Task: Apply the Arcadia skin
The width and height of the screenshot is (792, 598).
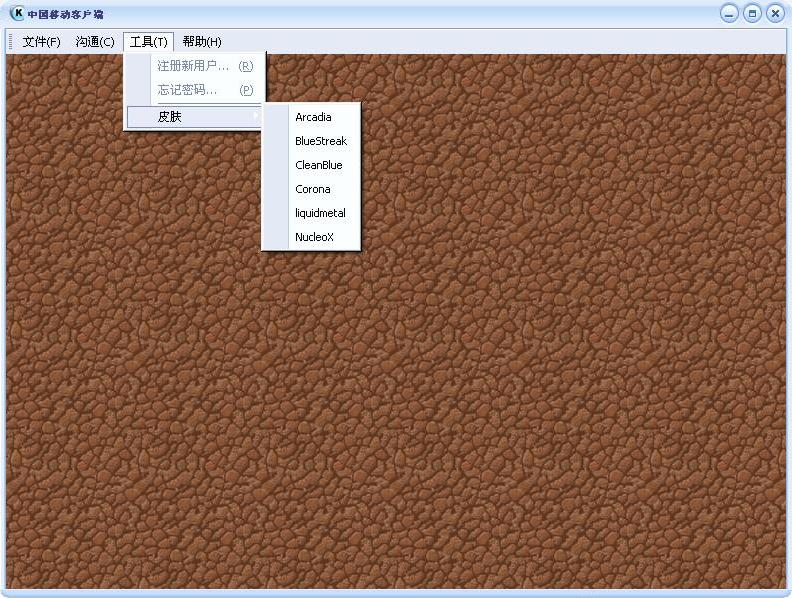Action: pos(313,117)
